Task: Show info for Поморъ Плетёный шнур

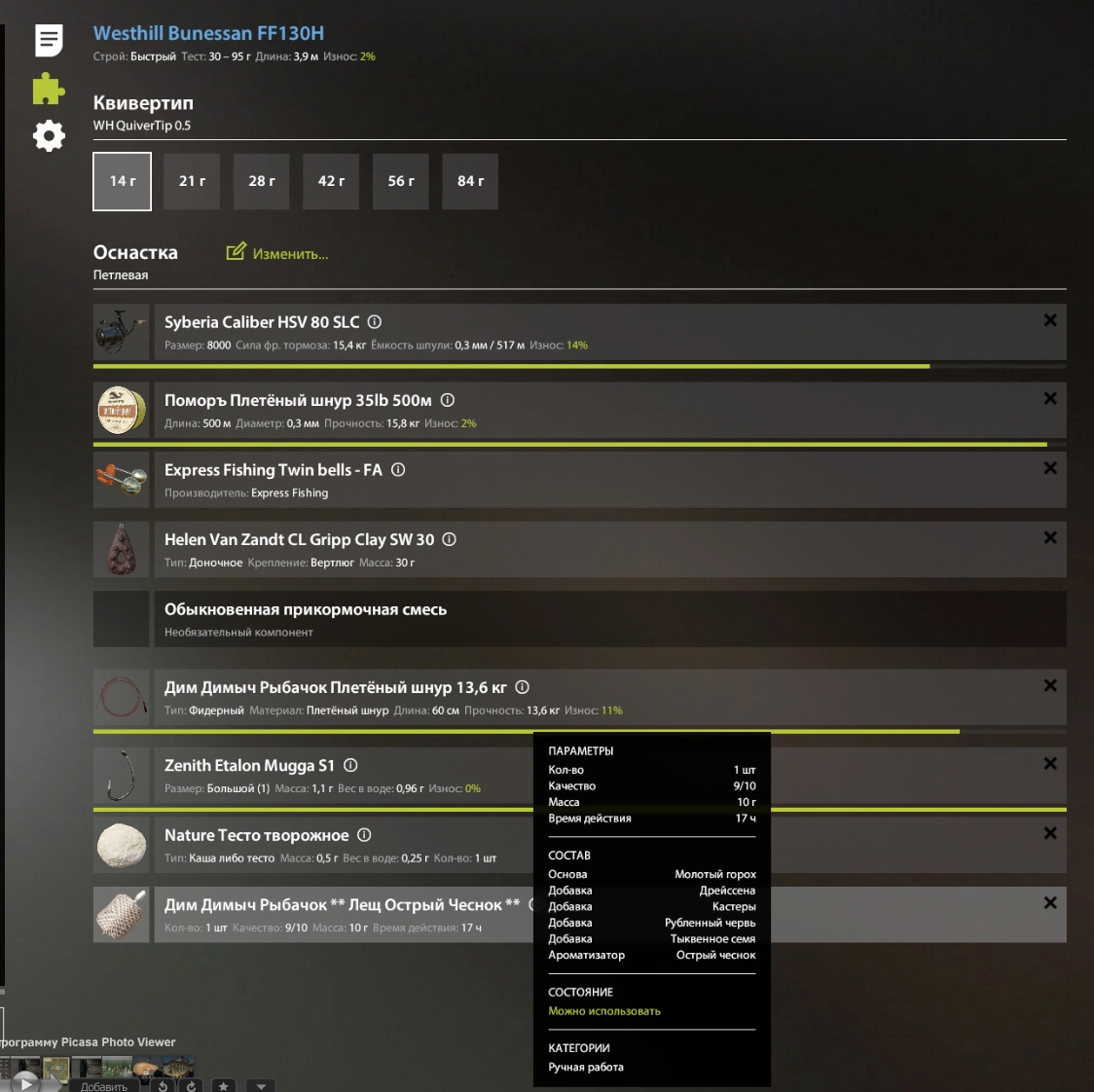Action: tap(447, 400)
